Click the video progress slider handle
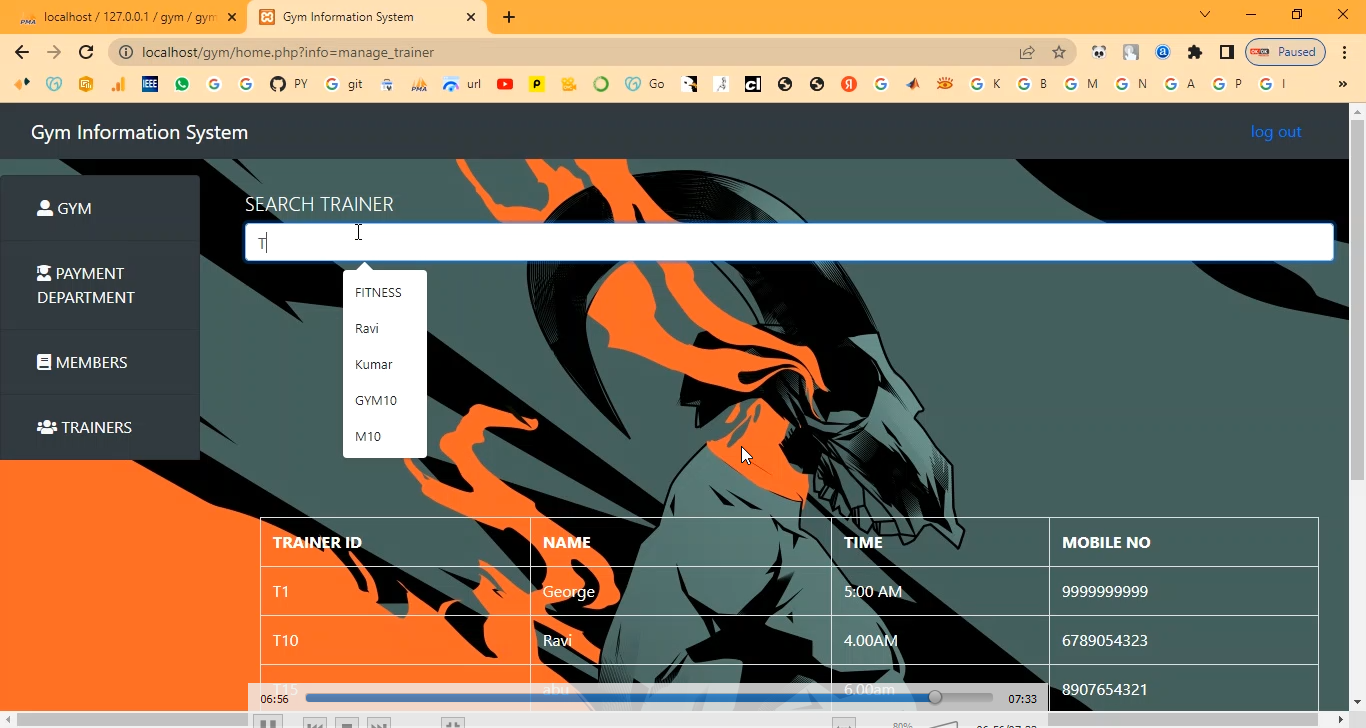This screenshot has width=1366, height=728. point(935,698)
